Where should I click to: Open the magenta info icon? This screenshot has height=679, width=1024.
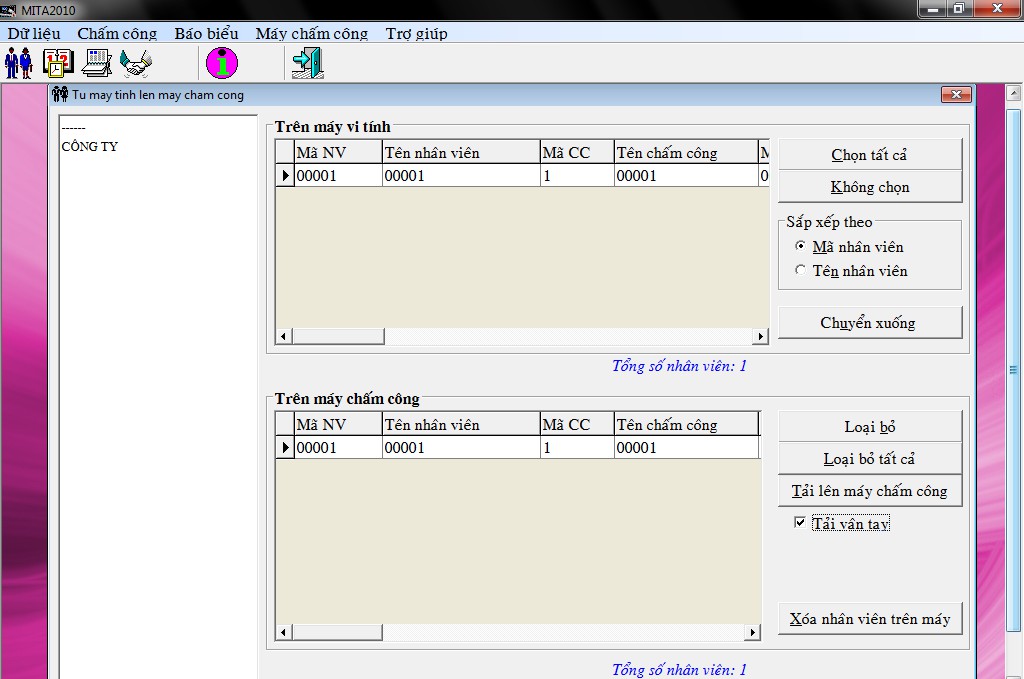[x=222, y=63]
